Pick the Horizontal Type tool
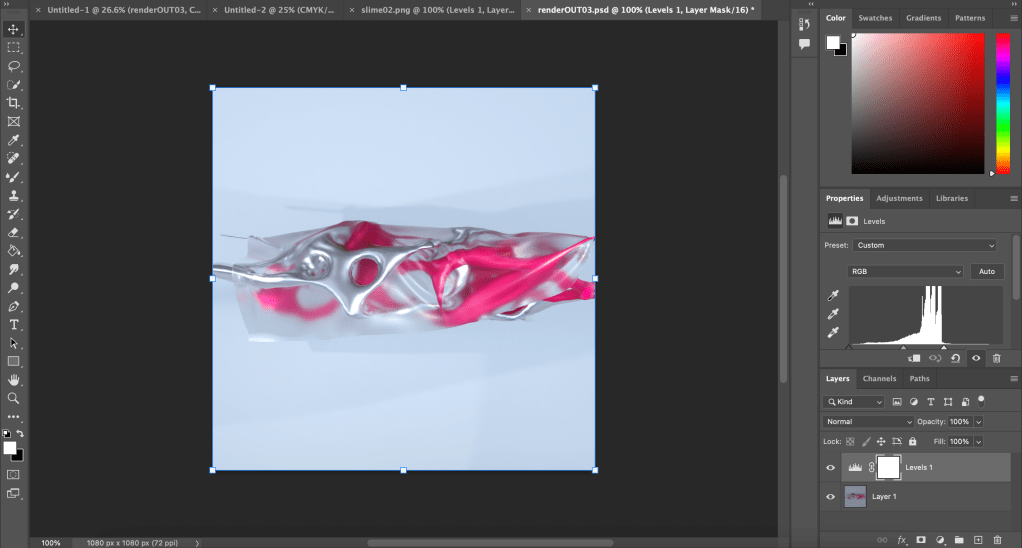 point(14,325)
